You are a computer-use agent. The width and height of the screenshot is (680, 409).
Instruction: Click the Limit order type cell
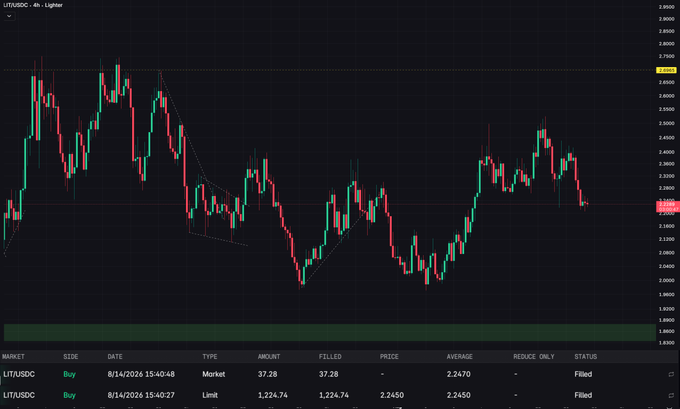coord(210,395)
